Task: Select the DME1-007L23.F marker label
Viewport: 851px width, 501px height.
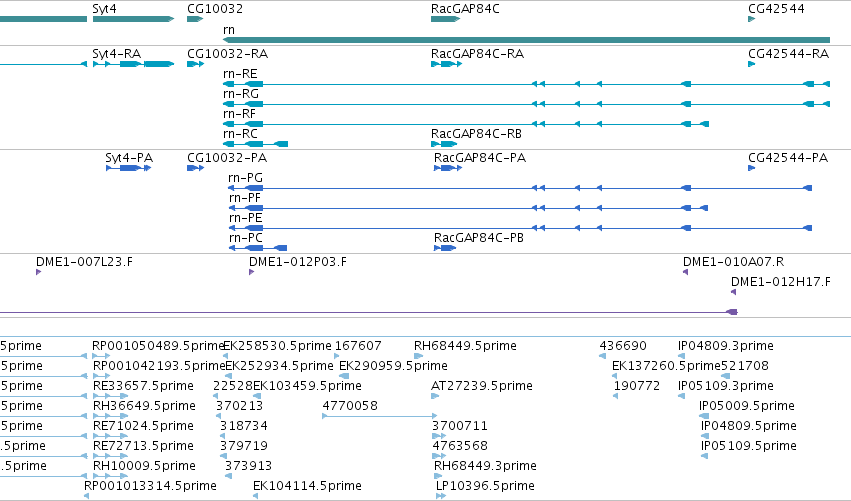Action: [x=84, y=262]
